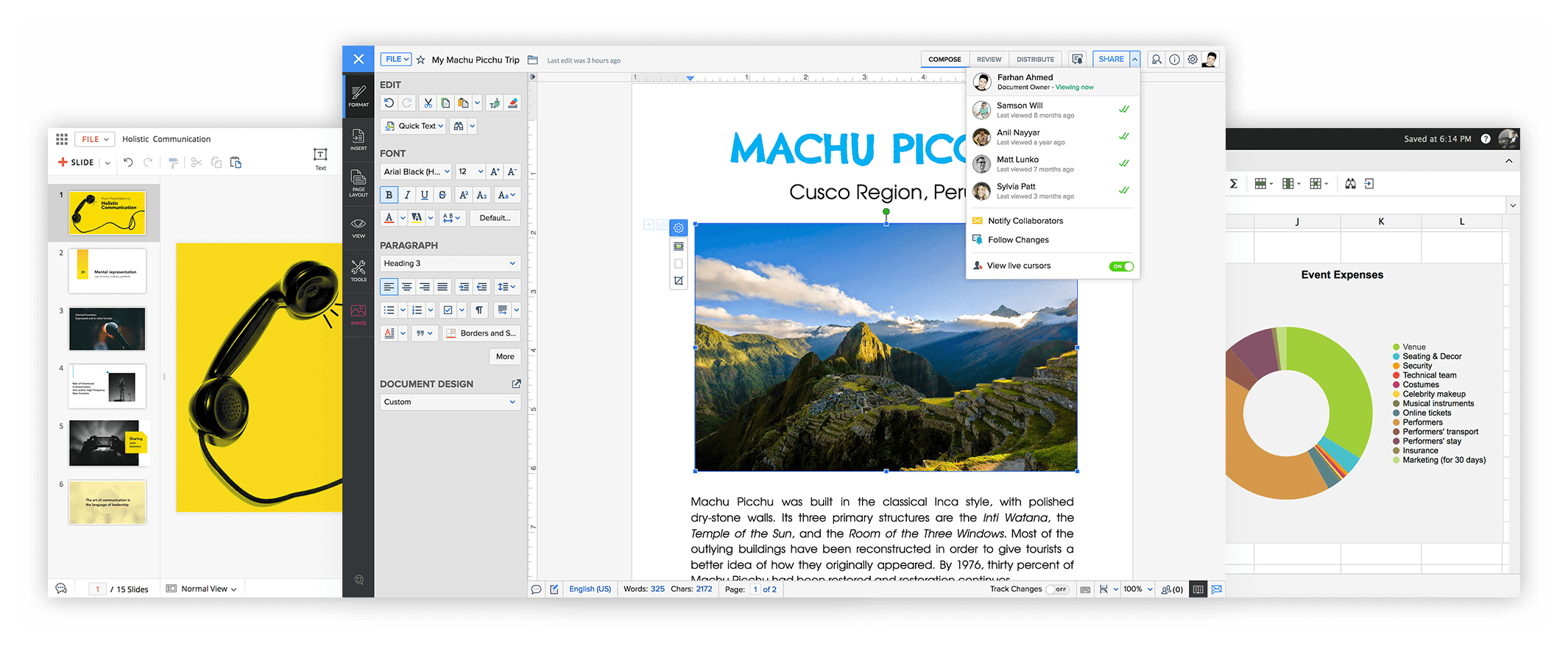This screenshot has width=1568, height=649.
Task: Open the Insert panel in left sidebar
Action: point(359,140)
